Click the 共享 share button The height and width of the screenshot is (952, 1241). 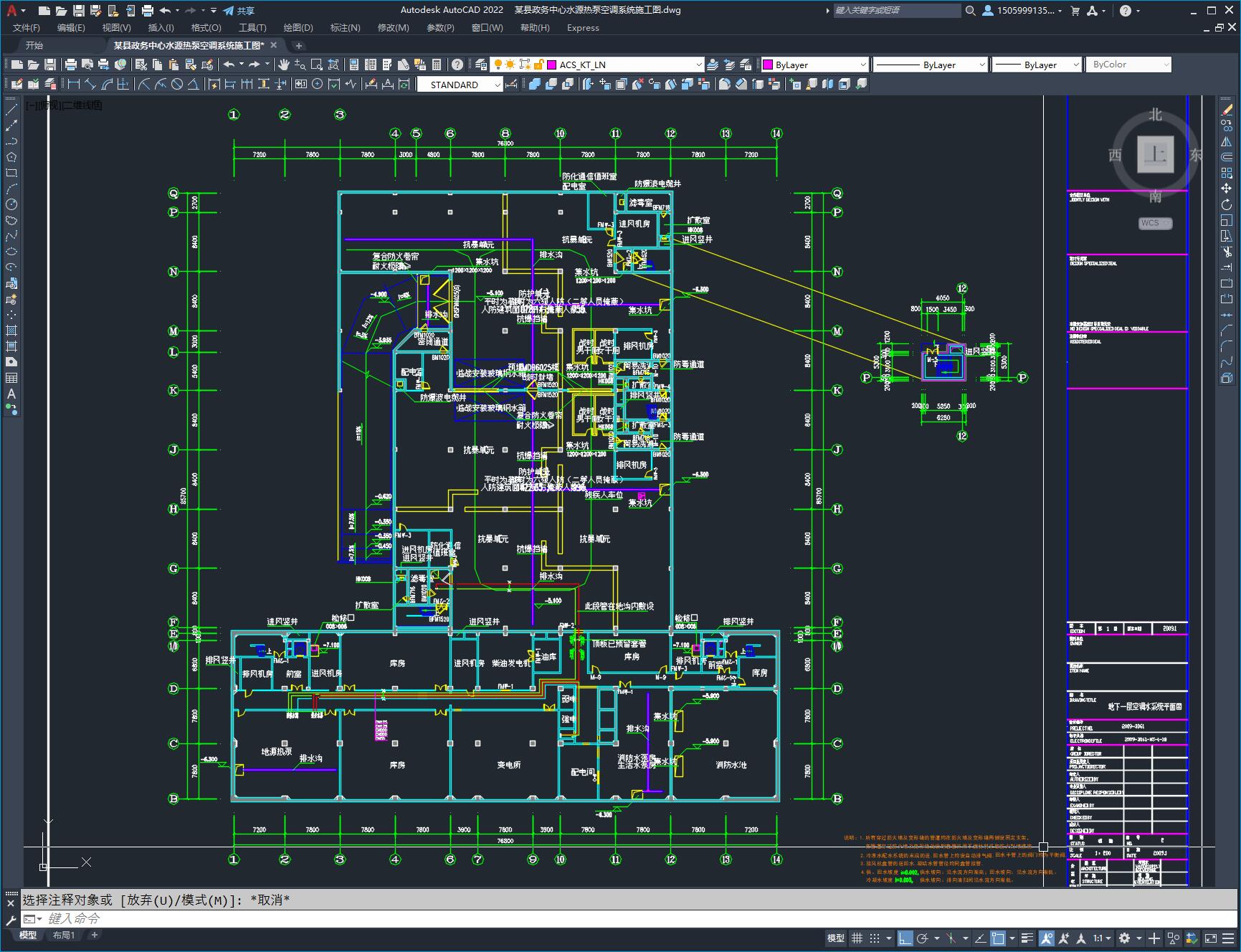pos(239,11)
